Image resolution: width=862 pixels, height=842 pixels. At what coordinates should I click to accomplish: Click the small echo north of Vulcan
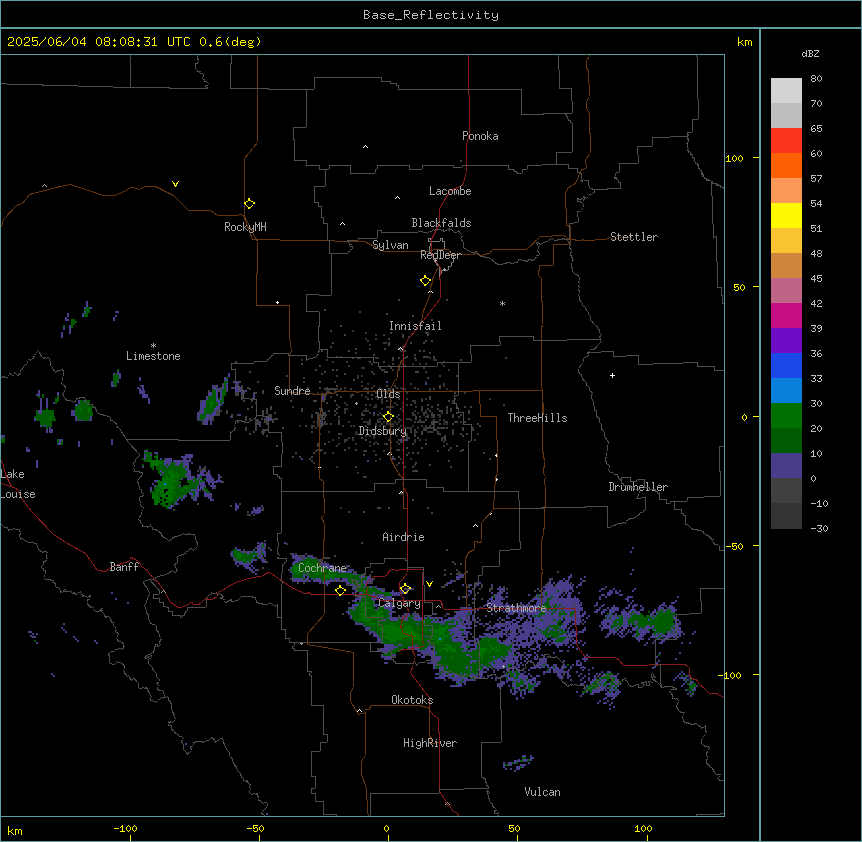pos(518,763)
